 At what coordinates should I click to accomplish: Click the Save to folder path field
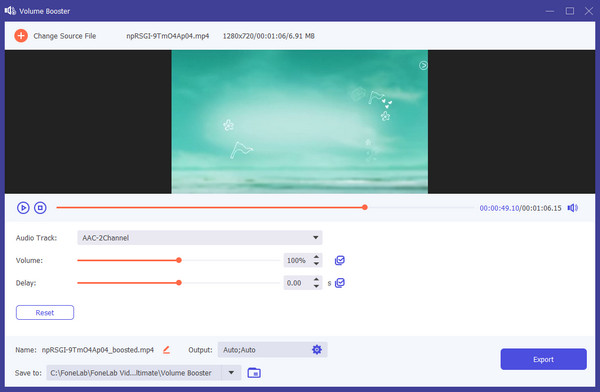click(x=134, y=372)
